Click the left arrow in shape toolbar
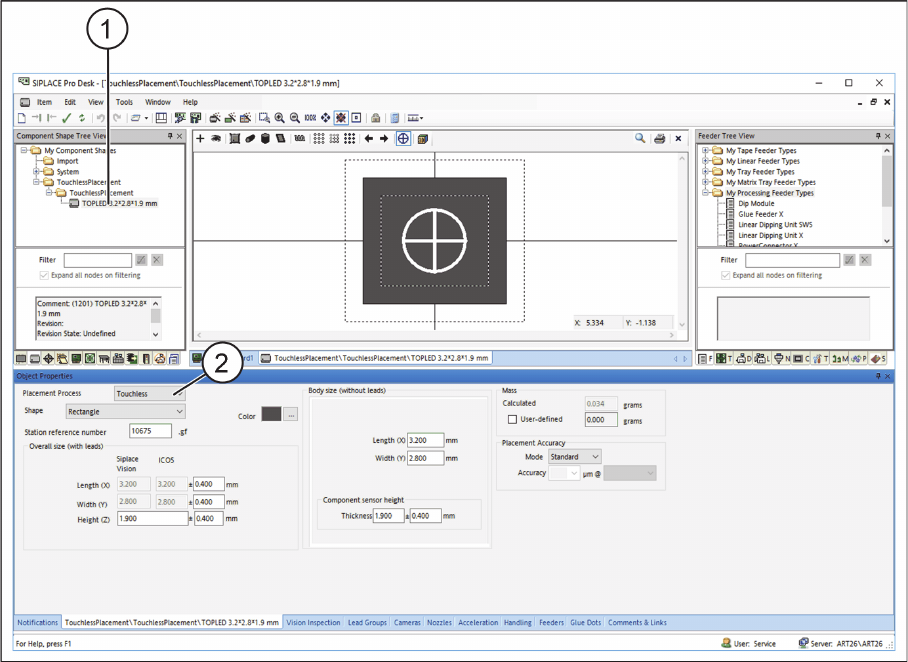 [369, 139]
